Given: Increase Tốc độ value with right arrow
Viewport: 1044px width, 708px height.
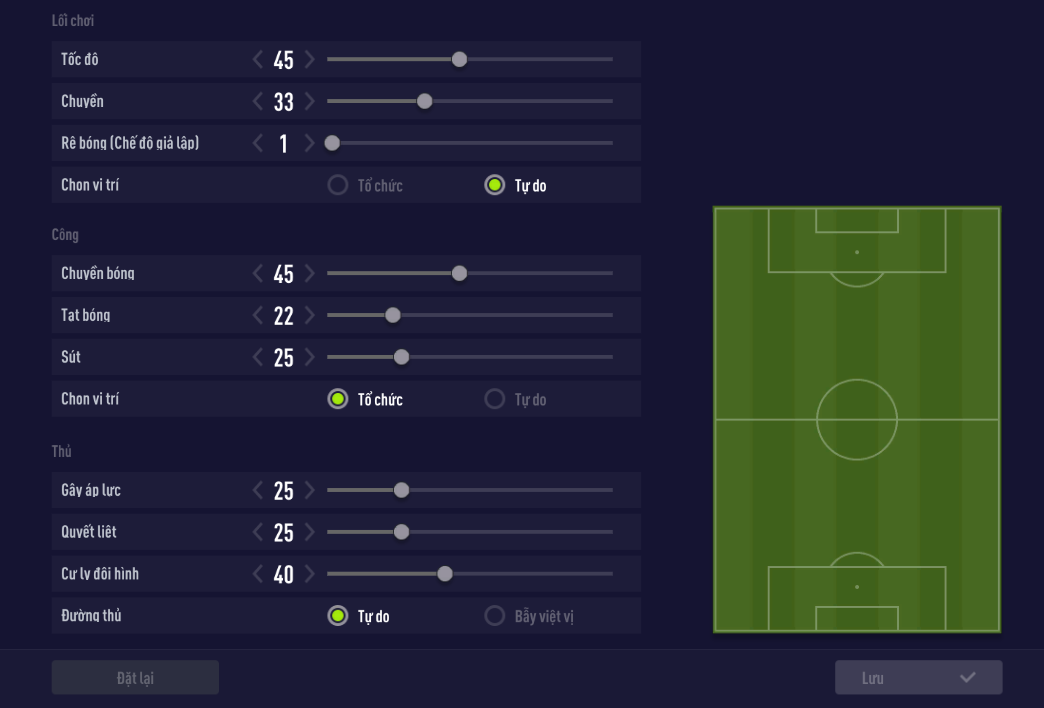Looking at the screenshot, I should pos(310,60).
